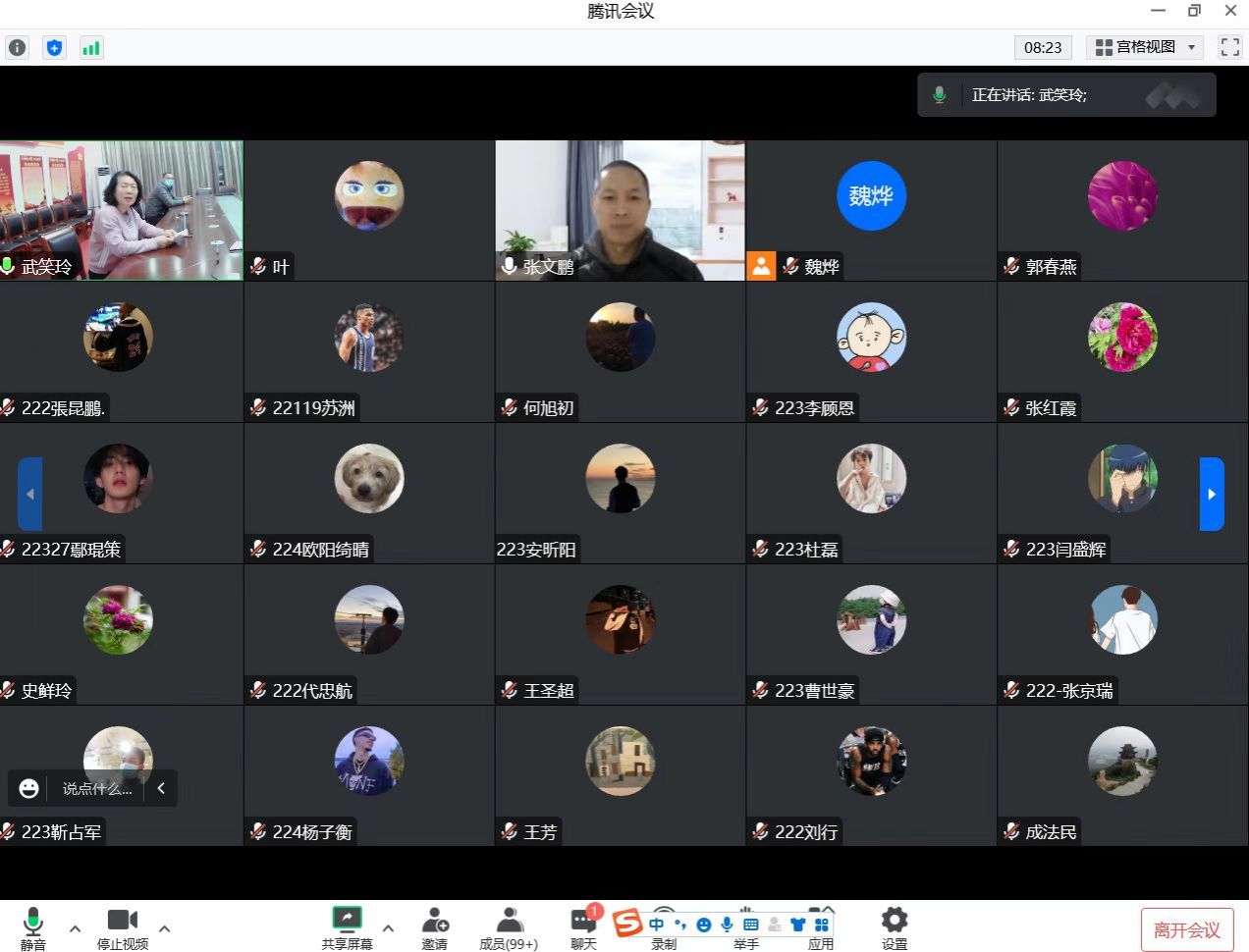This screenshot has height=952, width=1249.
Task: Click 魏烨's blue avatar
Action: click(871, 196)
